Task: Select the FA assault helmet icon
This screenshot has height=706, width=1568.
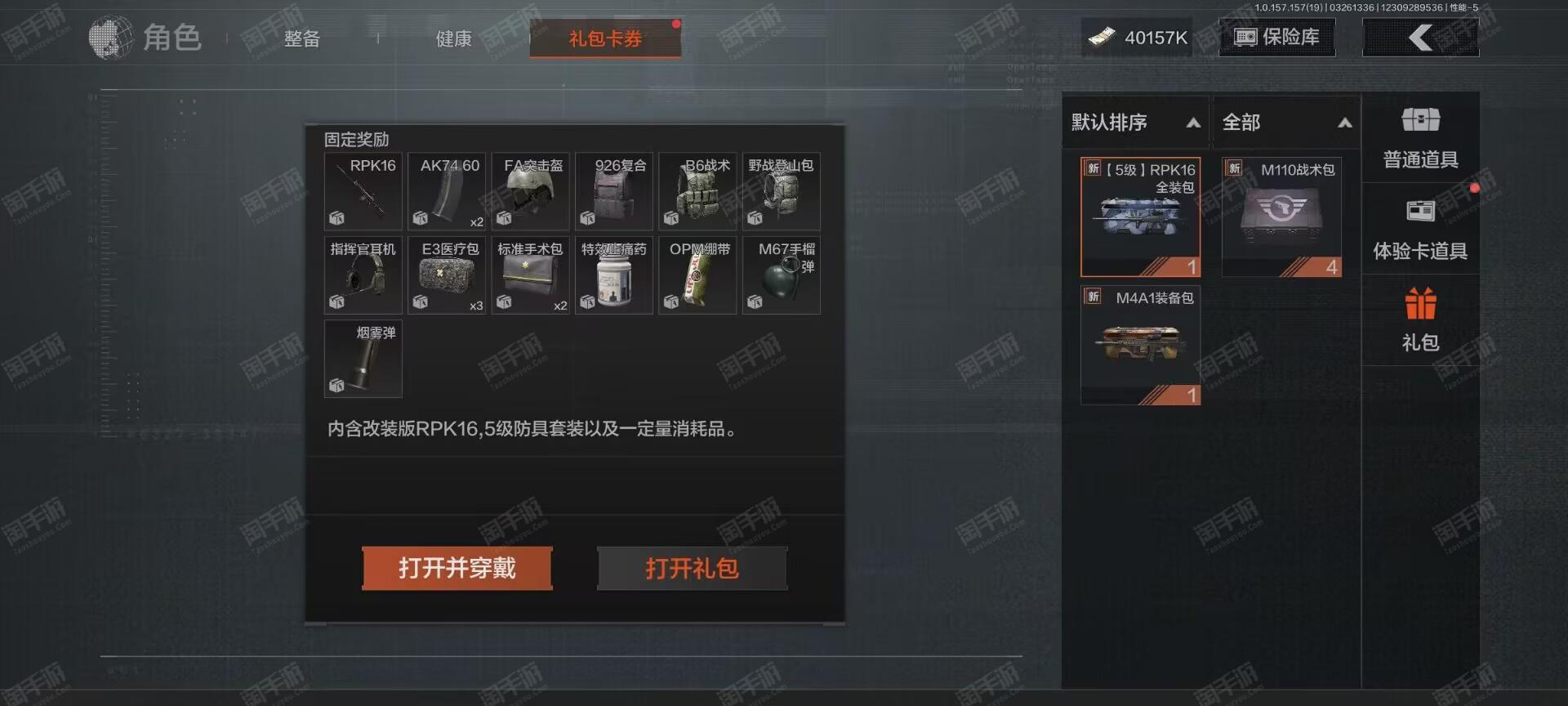Action: click(x=531, y=191)
